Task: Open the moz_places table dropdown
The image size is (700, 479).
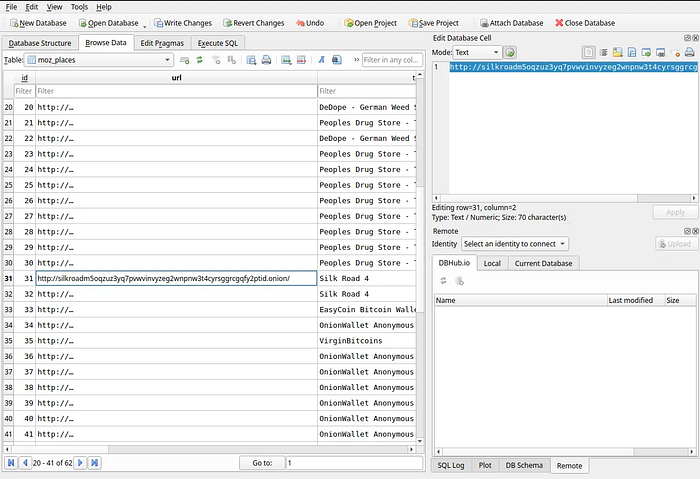Action: click(99, 60)
